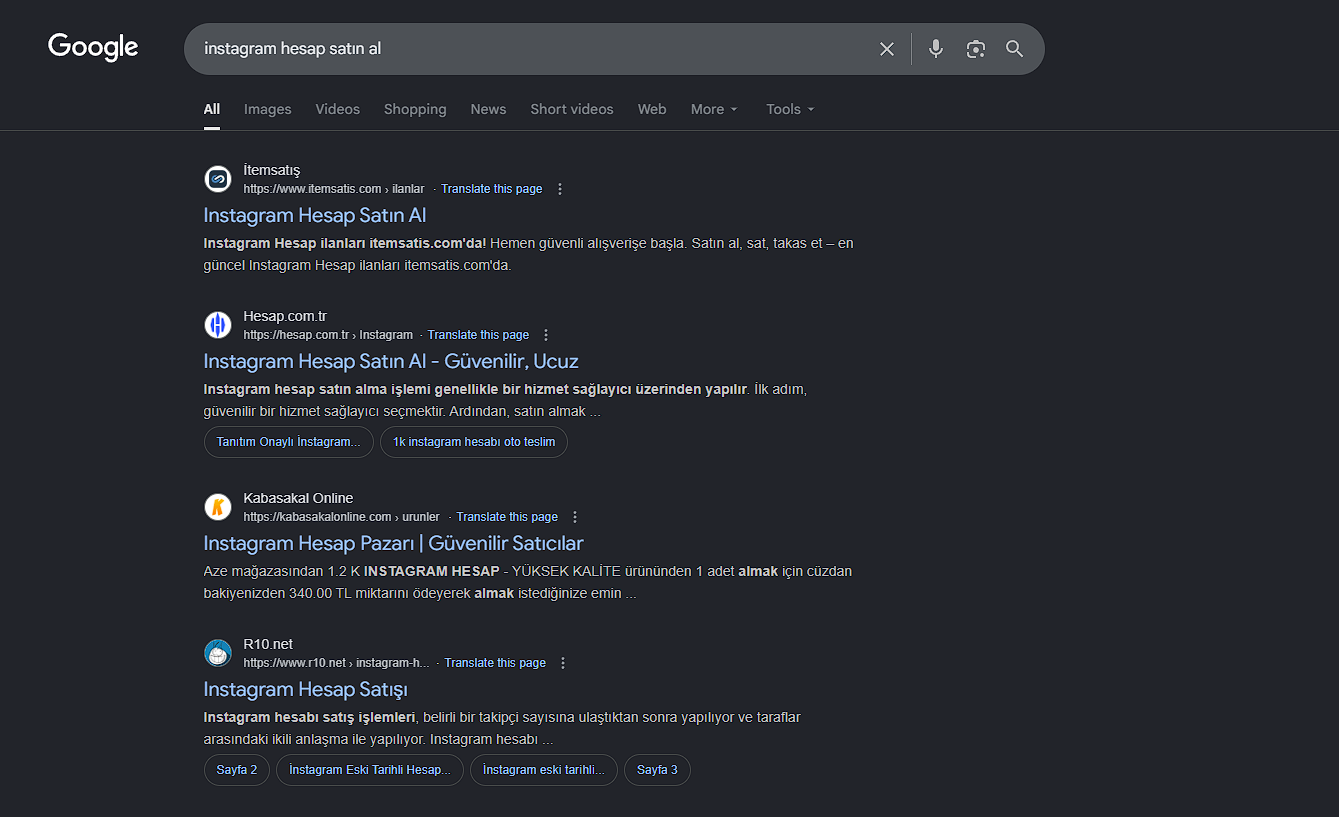Open the 'Sayfa 3' sitelink chip
This screenshot has height=817, width=1339.
(657, 770)
